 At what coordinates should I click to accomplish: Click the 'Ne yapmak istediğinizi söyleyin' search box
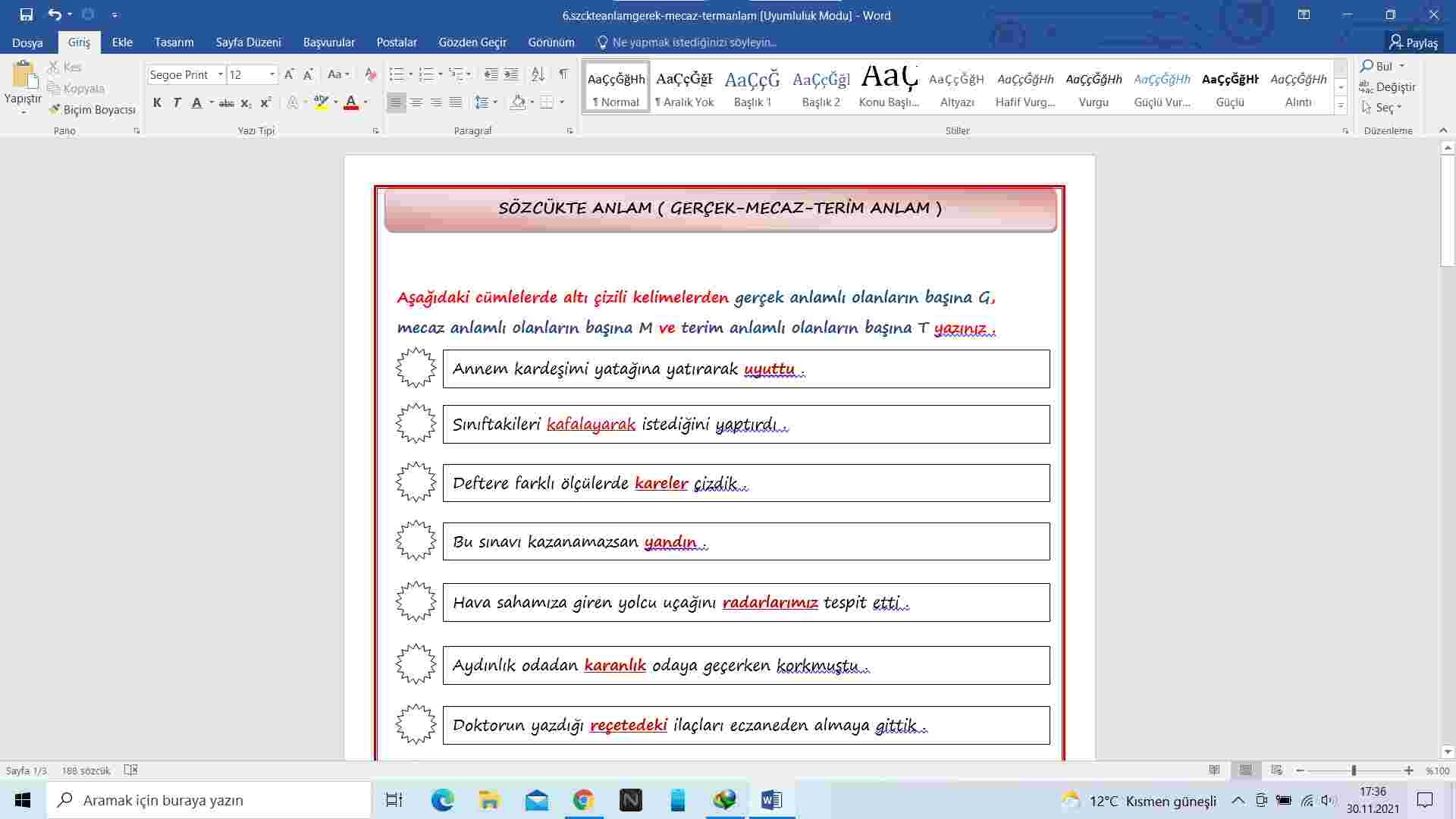pos(687,42)
